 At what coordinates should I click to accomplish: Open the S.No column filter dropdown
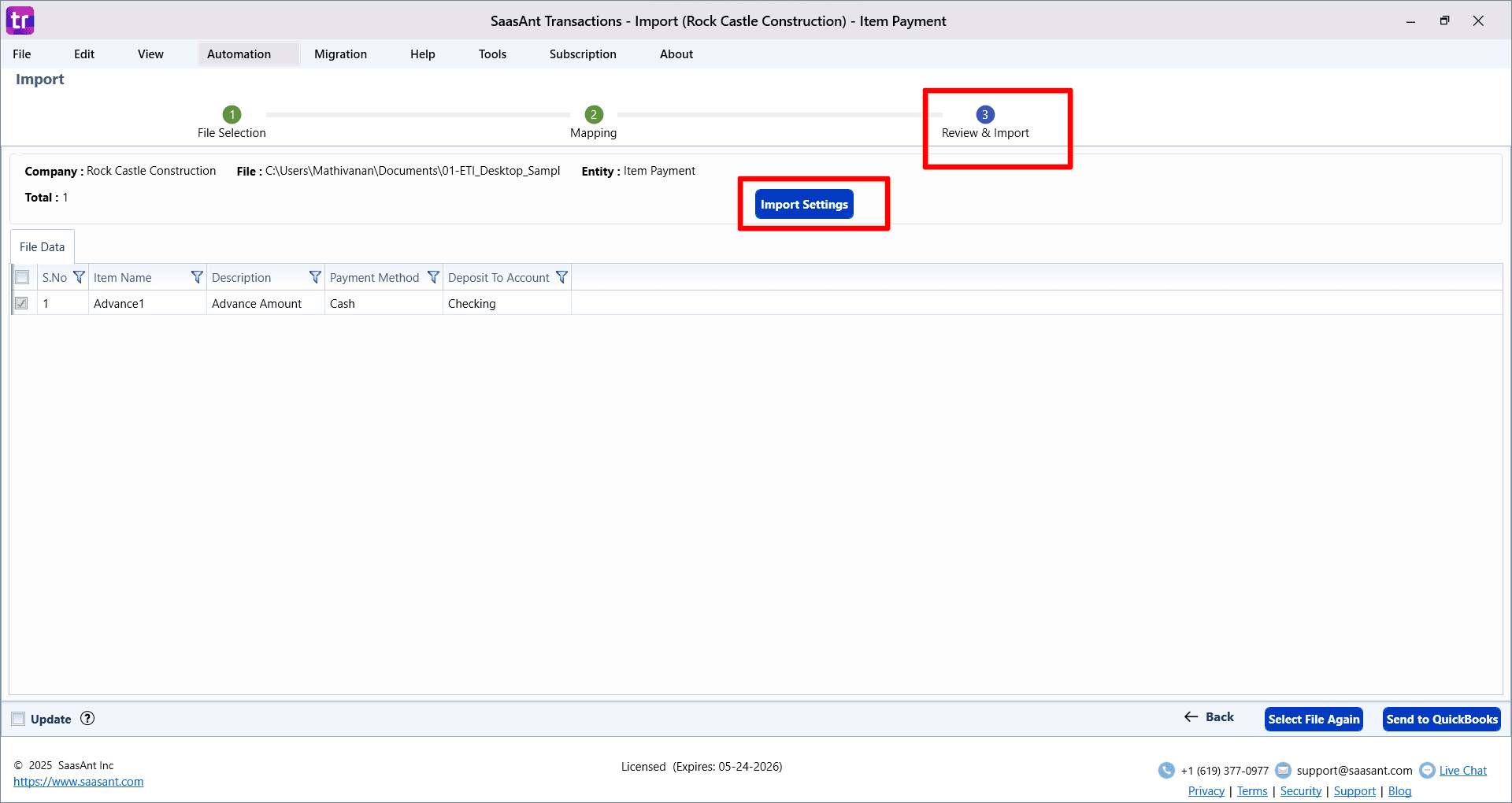(79, 277)
